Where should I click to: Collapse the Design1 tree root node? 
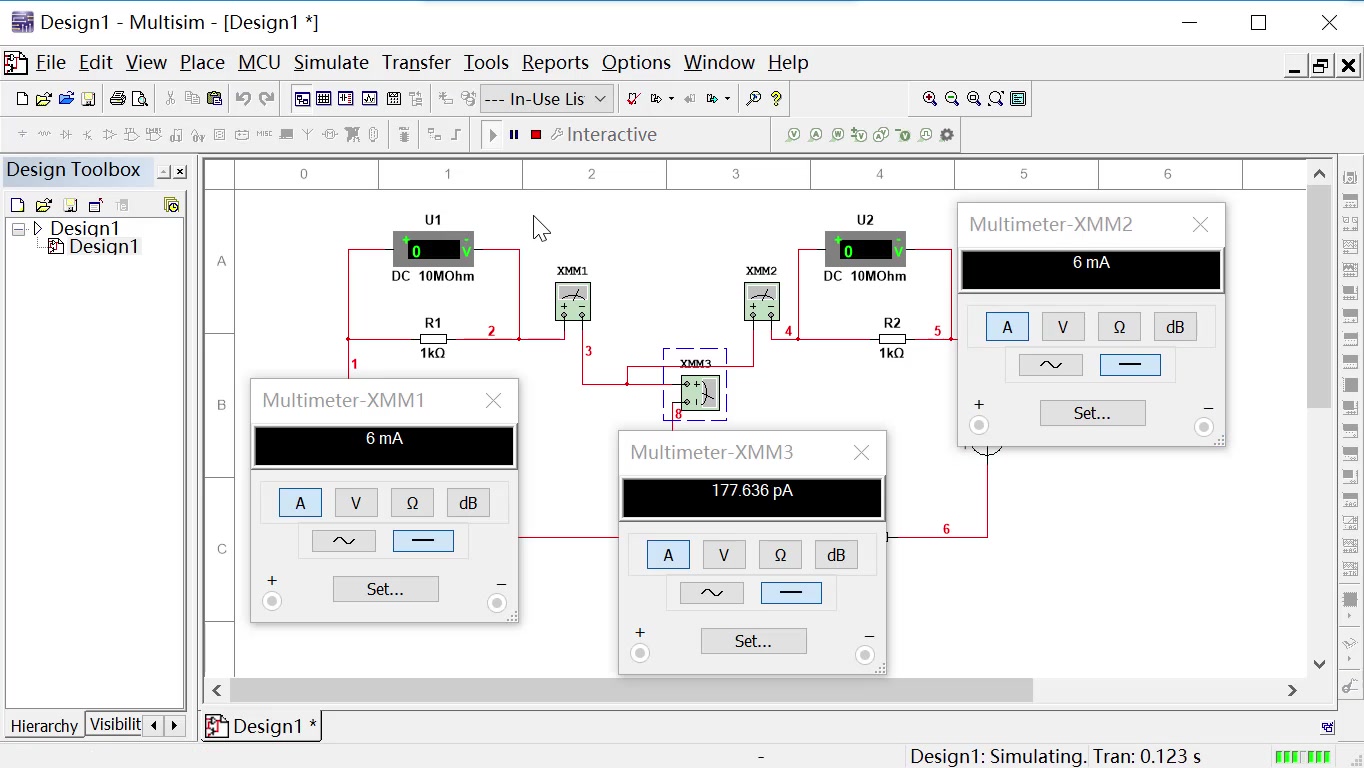coord(18,229)
